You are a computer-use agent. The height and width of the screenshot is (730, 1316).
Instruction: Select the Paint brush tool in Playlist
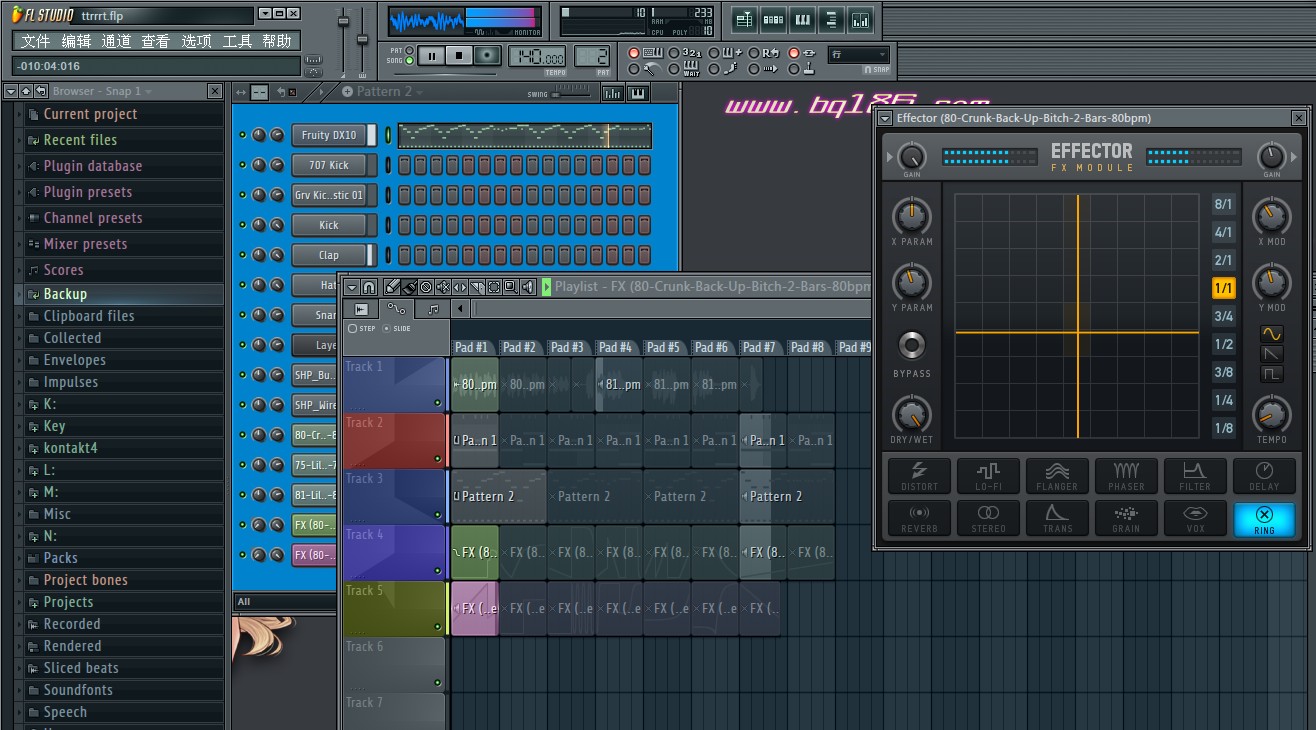(409, 287)
